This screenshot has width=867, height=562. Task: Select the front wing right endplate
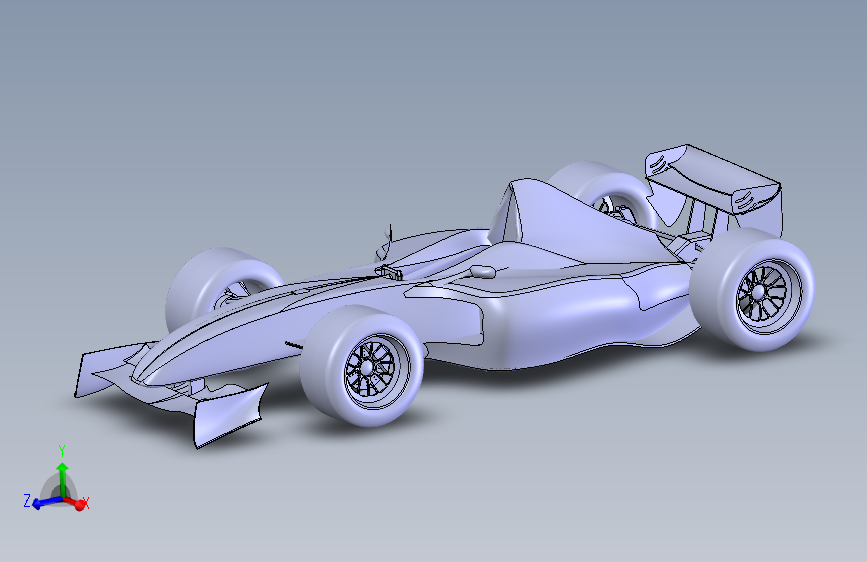click(228, 415)
